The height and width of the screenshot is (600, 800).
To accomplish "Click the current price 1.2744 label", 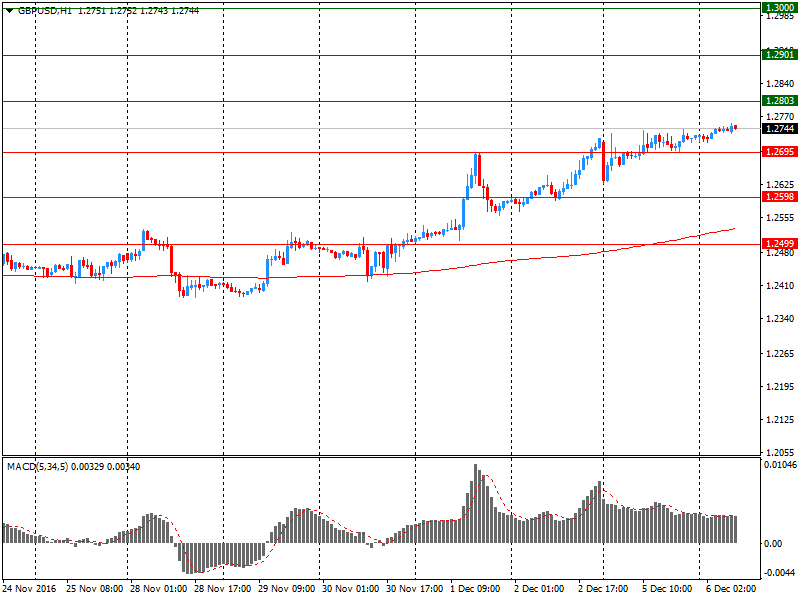I will pyautogui.click(x=780, y=129).
